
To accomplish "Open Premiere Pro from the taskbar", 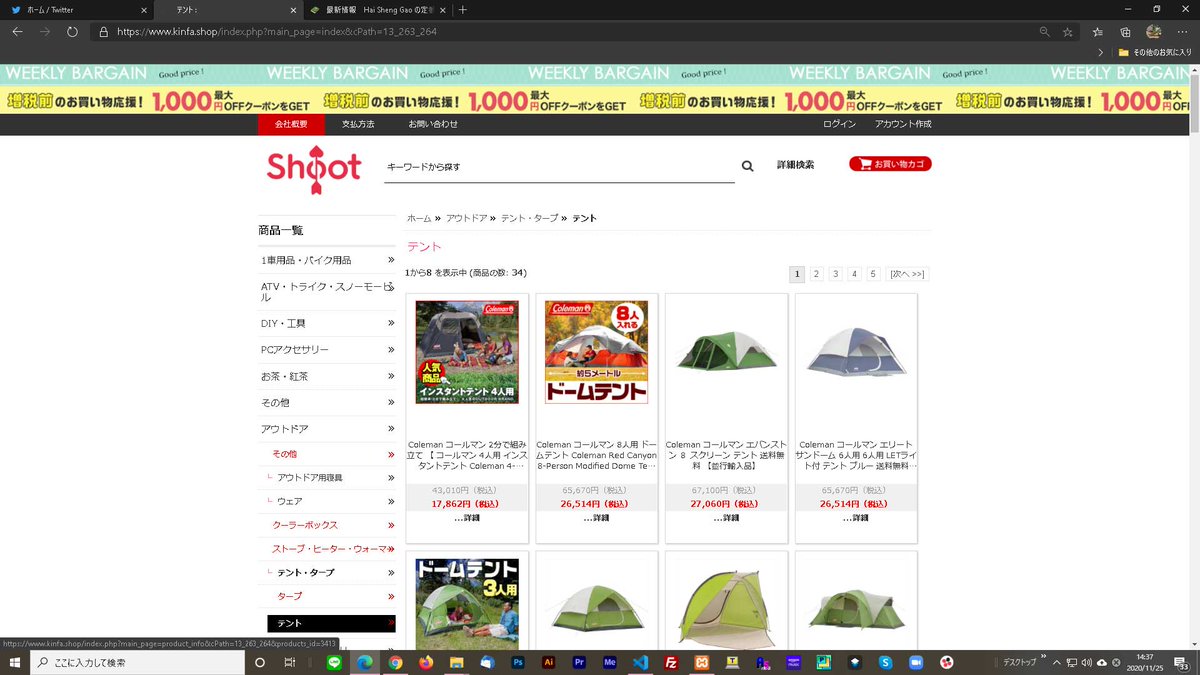I will pos(579,662).
